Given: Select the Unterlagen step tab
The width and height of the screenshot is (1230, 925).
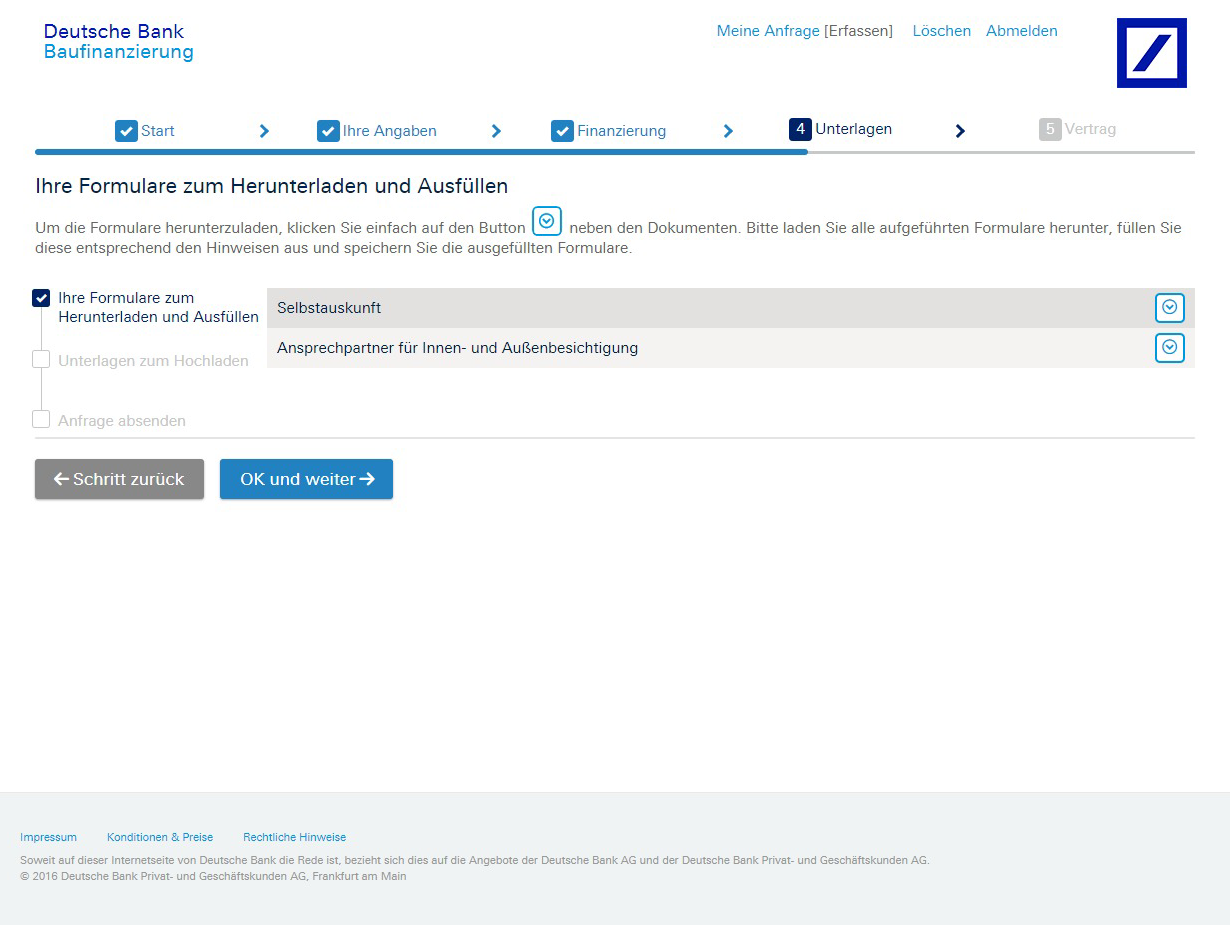Looking at the screenshot, I should tap(841, 129).
